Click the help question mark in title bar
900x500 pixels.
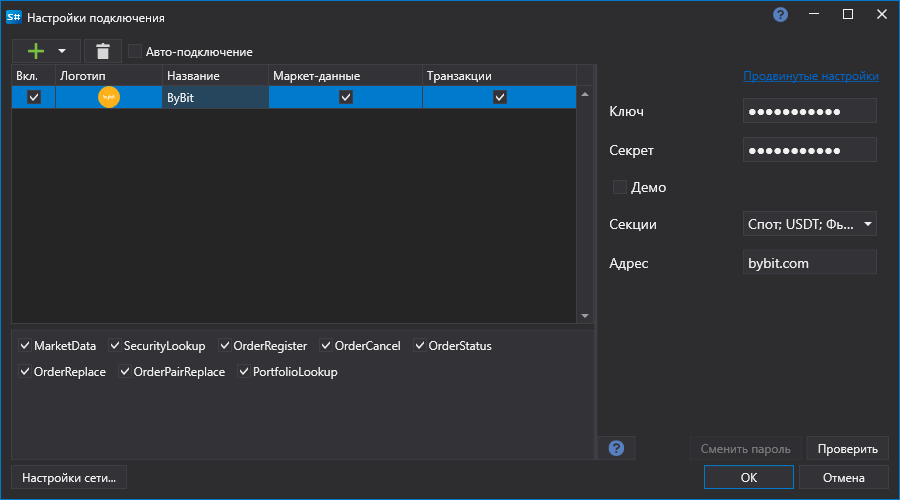click(x=780, y=15)
